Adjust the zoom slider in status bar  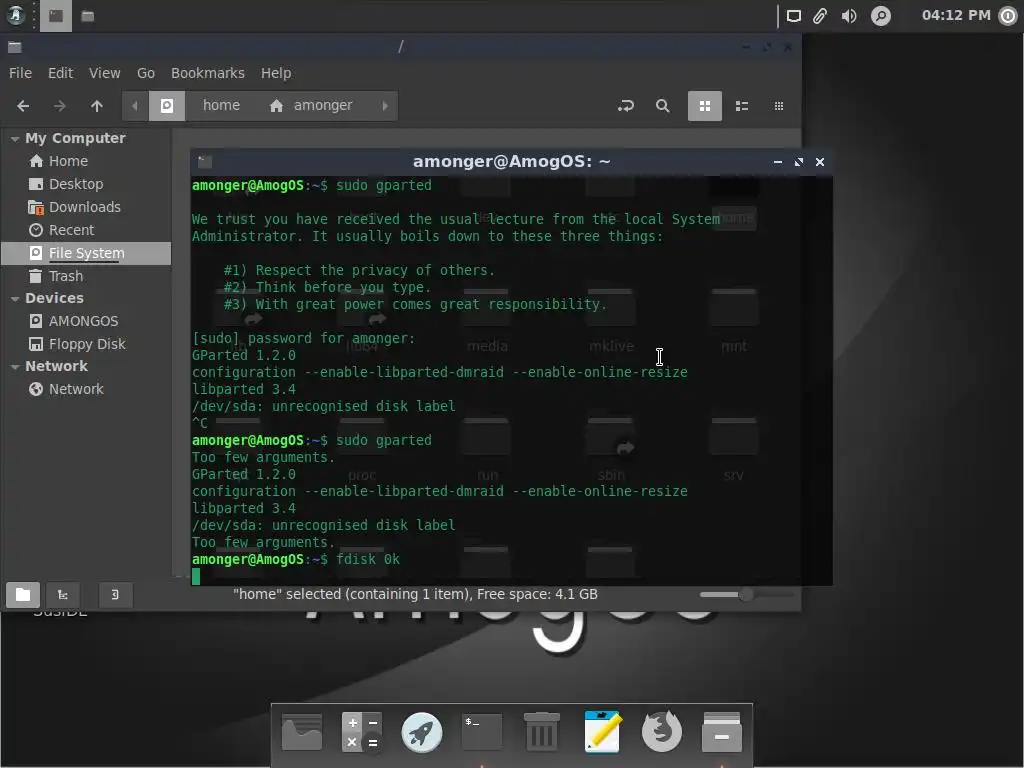pos(746,595)
